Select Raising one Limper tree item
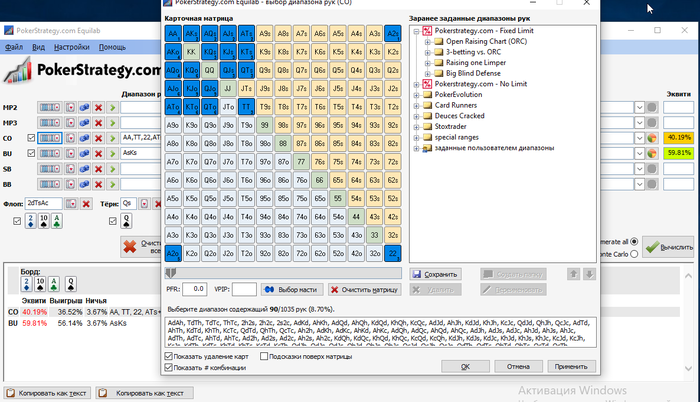The width and height of the screenshot is (700, 402). pos(476,63)
